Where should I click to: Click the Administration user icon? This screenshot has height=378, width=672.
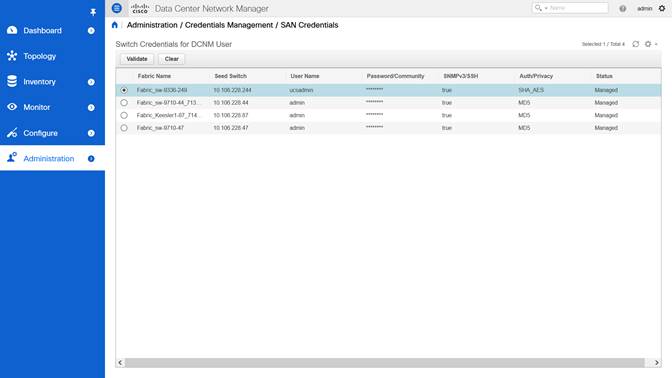(x=12, y=158)
